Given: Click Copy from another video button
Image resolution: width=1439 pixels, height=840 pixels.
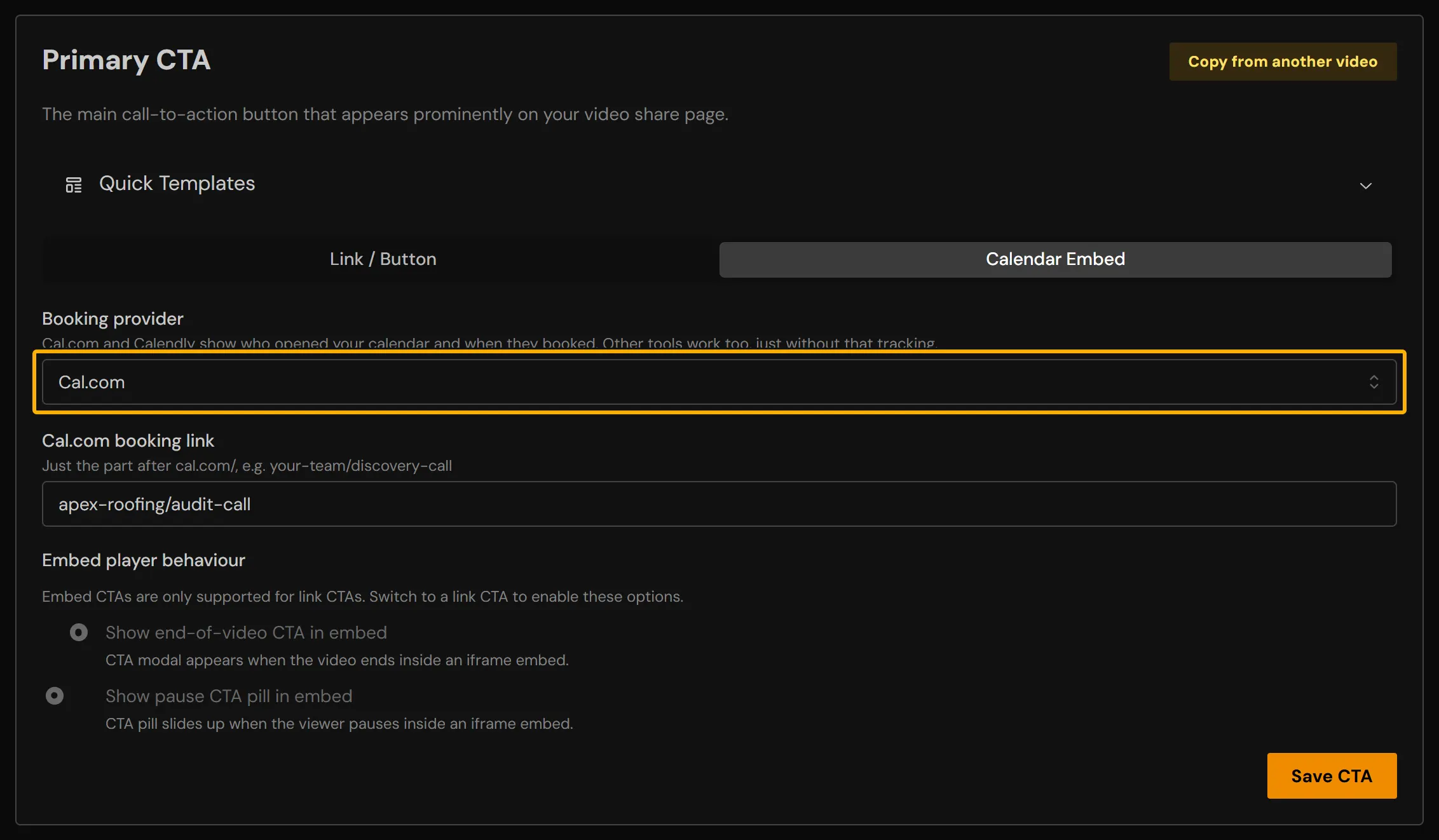Looking at the screenshot, I should tap(1283, 62).
